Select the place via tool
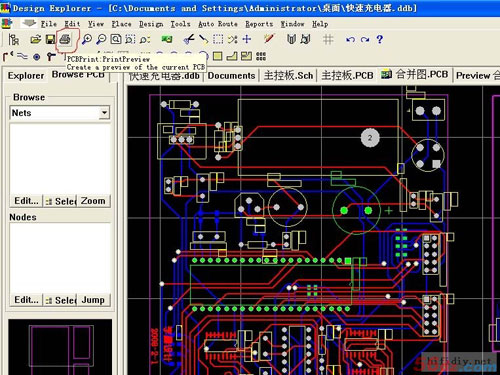Screen dimensions: 500x375 [x=51, y=57]
